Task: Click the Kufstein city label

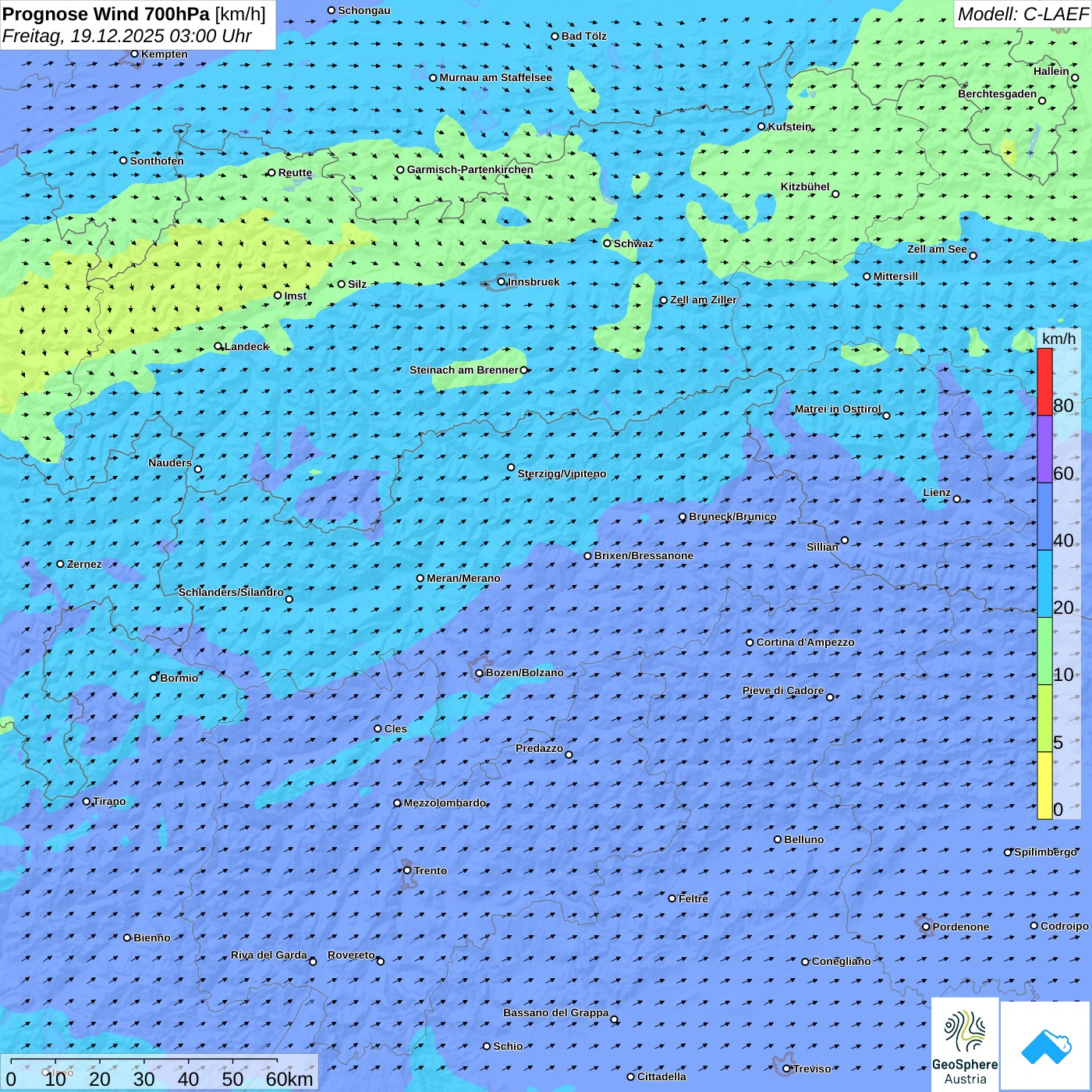Action: coord(790,126)
